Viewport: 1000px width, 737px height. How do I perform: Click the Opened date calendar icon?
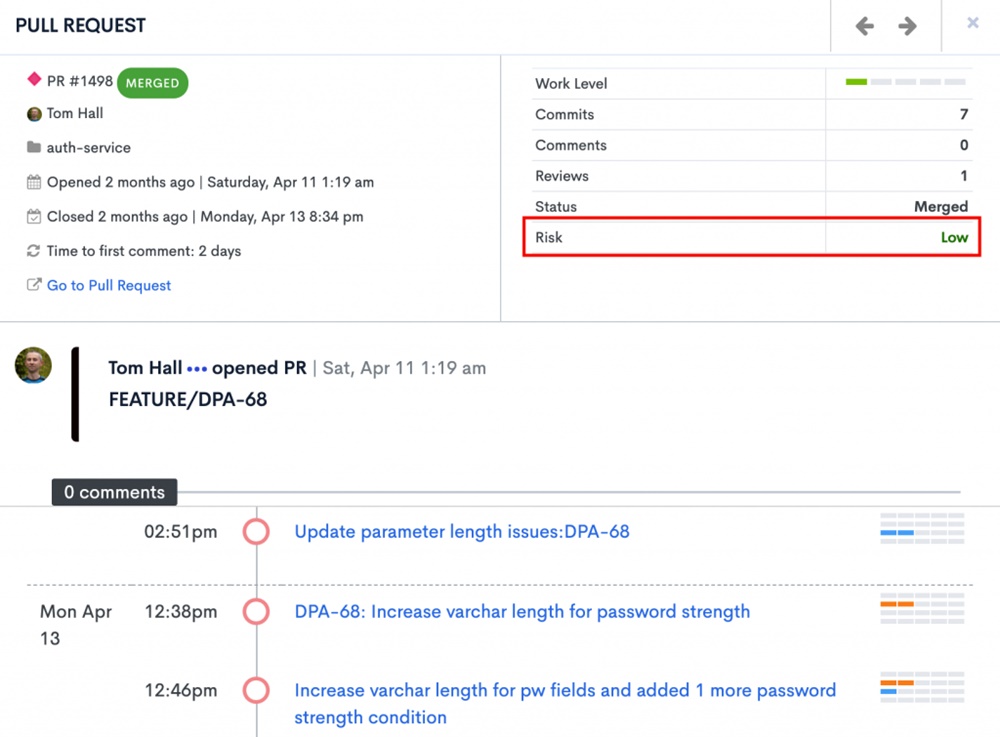coord(34,182)
